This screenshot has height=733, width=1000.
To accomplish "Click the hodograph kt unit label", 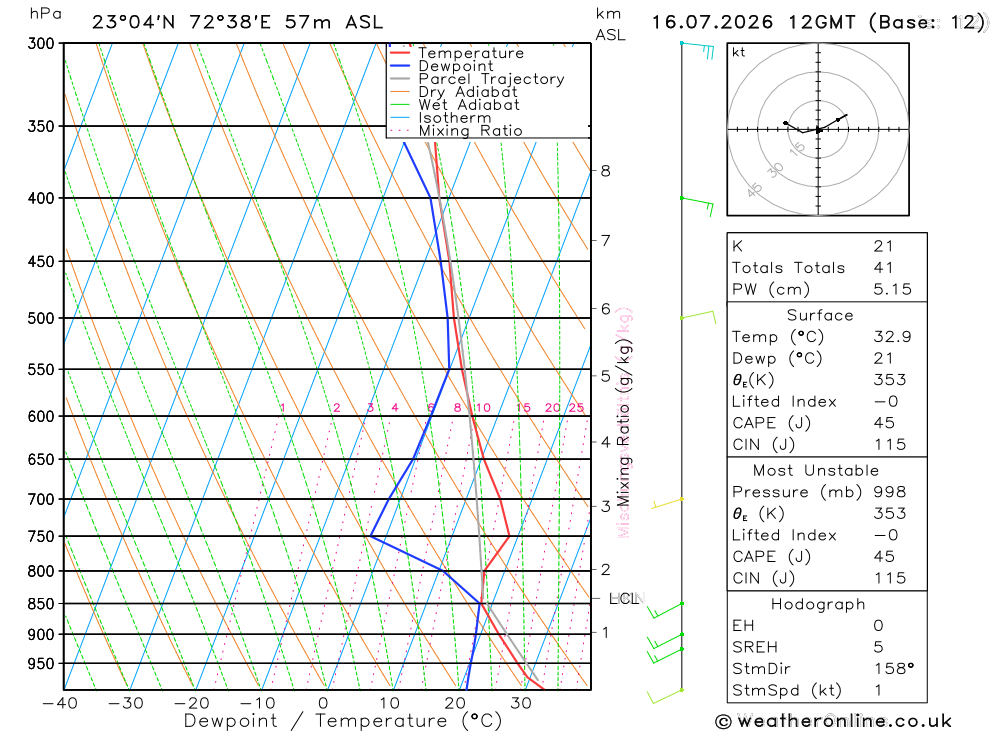I will click(739, 52).
